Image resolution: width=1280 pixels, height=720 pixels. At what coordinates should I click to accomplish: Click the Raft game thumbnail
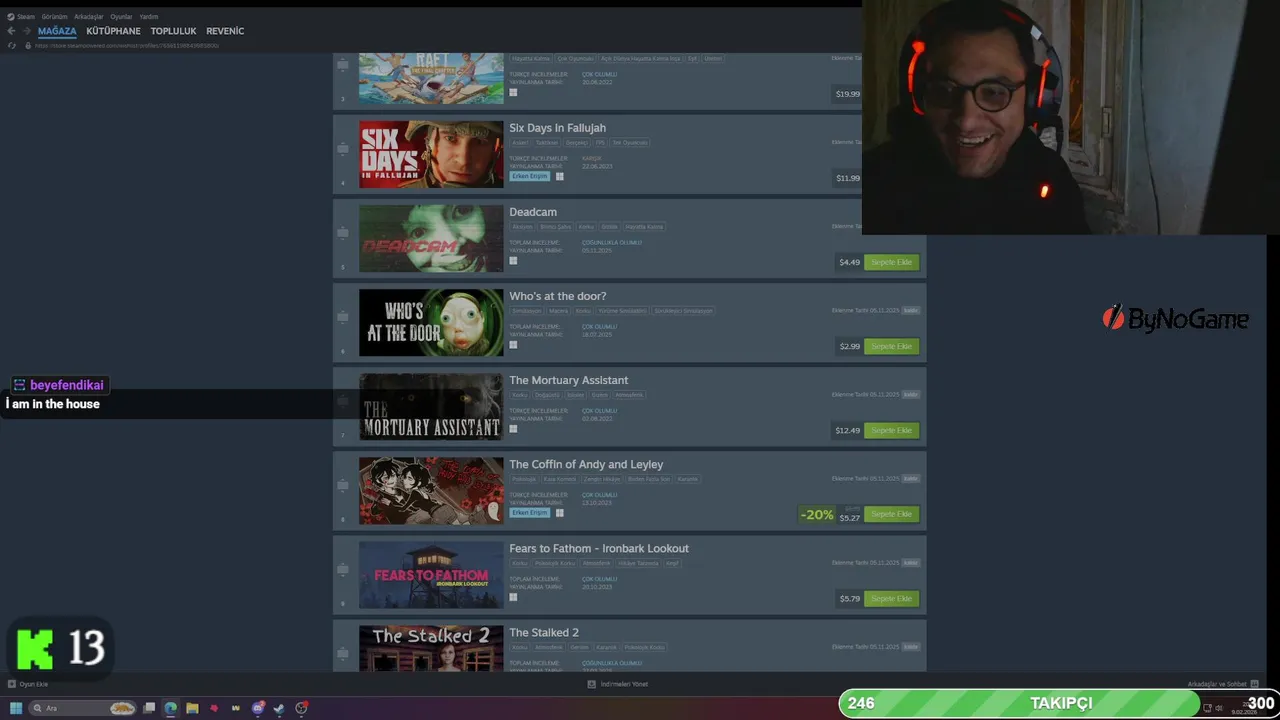pos(431,79)
